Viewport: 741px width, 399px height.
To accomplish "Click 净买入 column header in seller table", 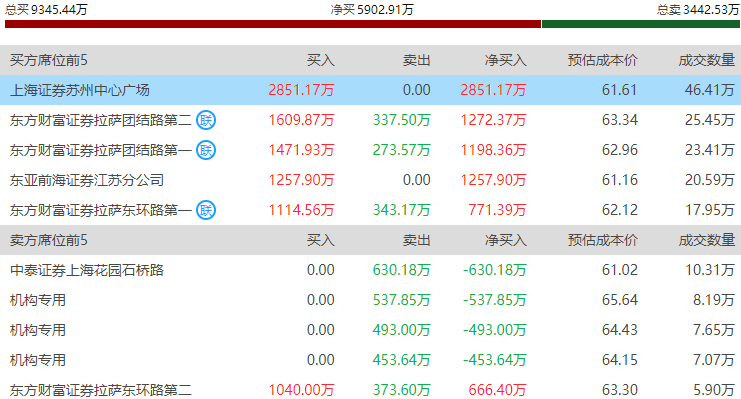I will pos(505,240).
